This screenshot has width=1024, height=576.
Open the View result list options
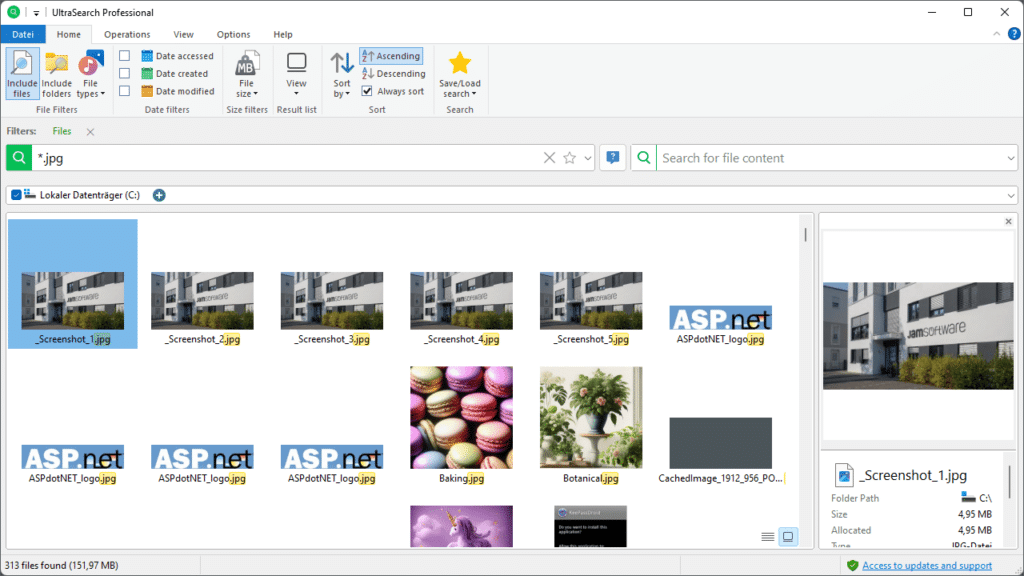tap(296, 74)
